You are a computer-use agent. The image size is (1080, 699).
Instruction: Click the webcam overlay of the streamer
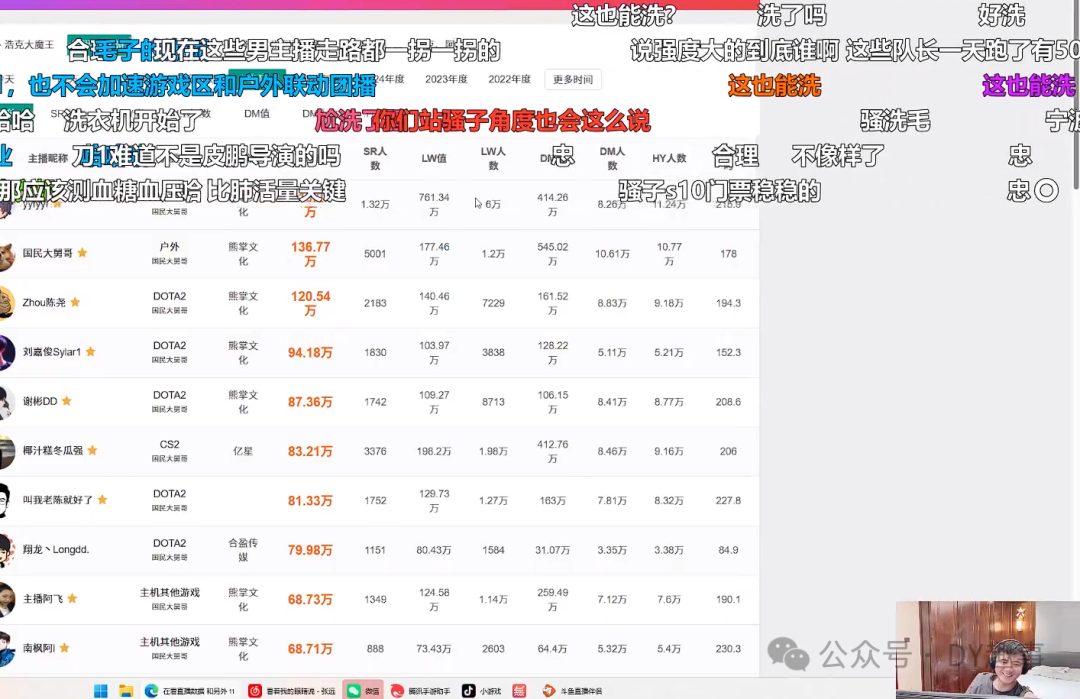tap(988, 650)
